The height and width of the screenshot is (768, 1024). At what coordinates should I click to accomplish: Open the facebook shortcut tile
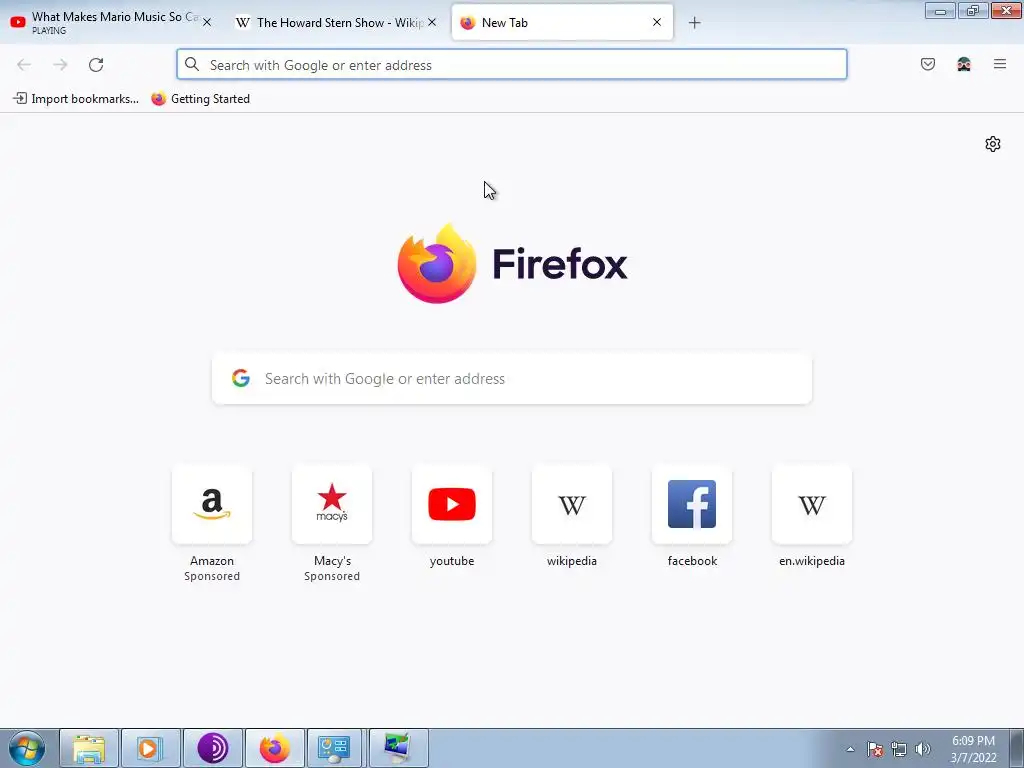coord(692,504)
